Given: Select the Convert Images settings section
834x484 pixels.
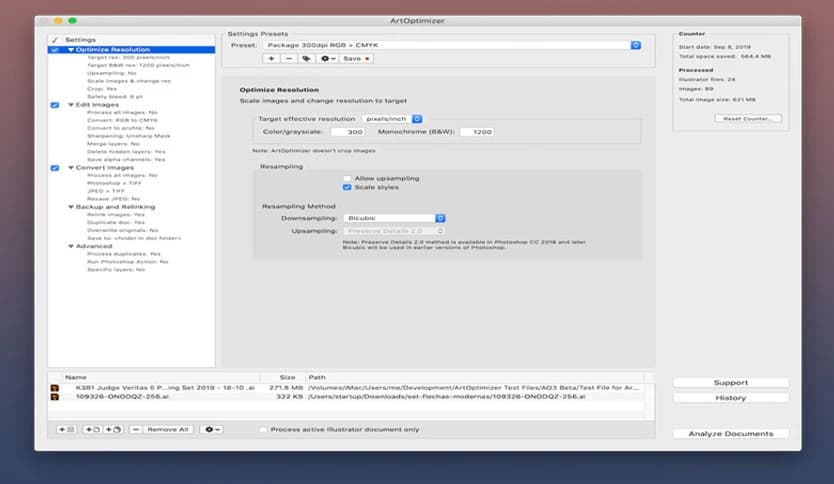Looking at the screenshot, I should [104, 167].
